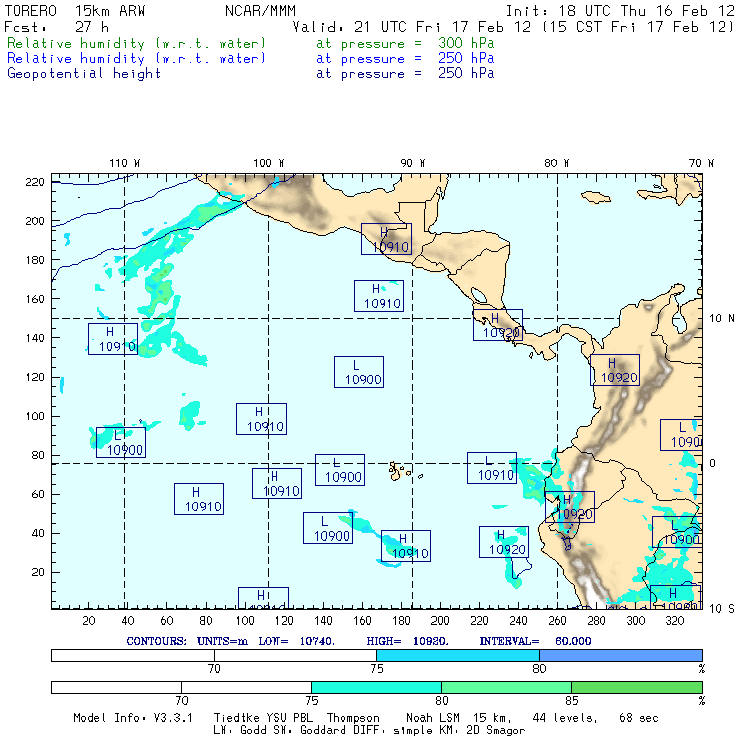Click the '220' tick label on y-axis
The image size is (740, 740).
(x=35, y=182)
